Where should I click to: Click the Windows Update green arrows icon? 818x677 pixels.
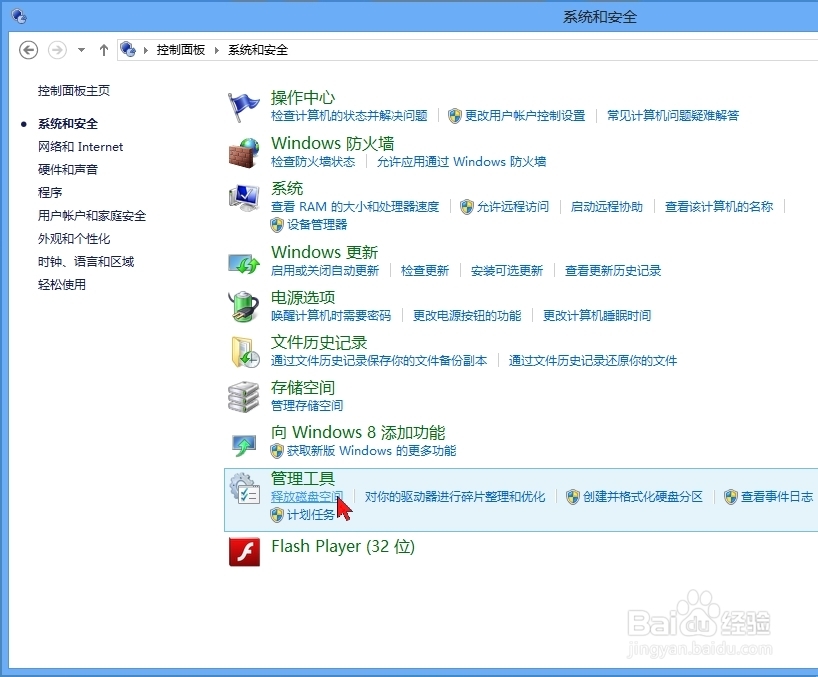tap(244, 263)
